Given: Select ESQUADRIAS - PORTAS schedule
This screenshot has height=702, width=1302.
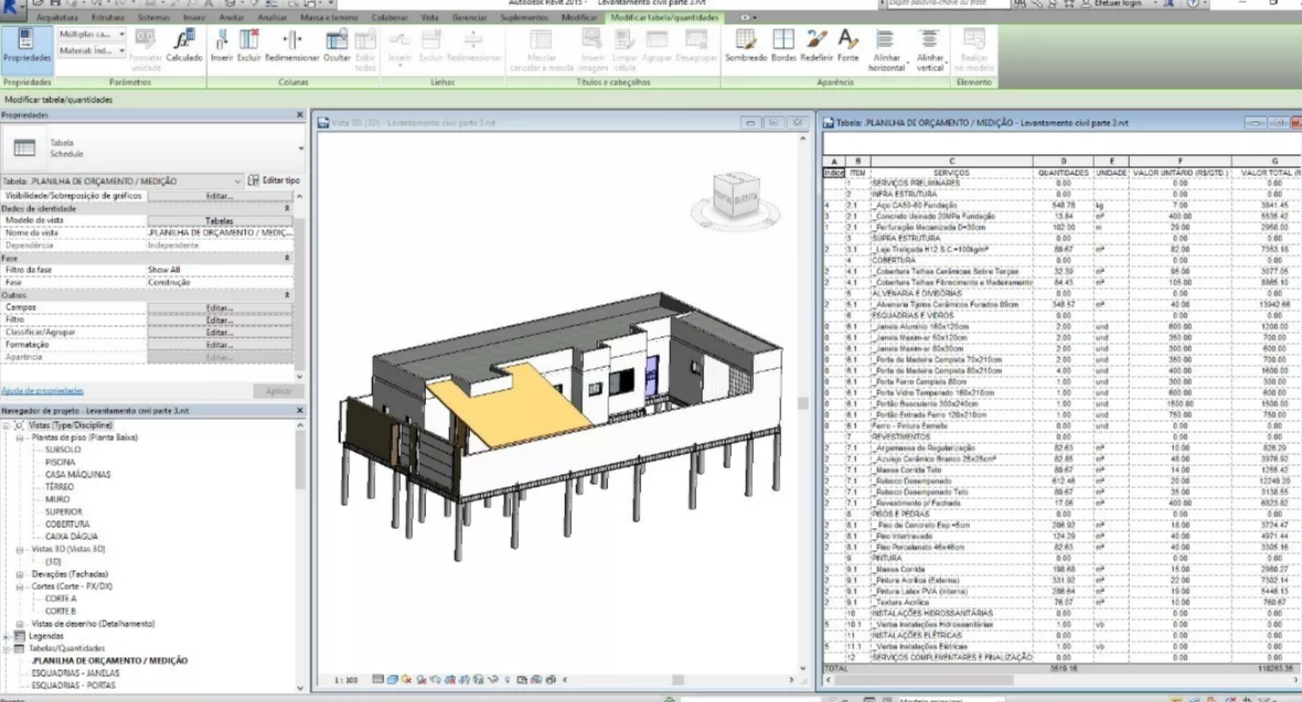Looking at the screenshot, I should click(x=73, y=686).
